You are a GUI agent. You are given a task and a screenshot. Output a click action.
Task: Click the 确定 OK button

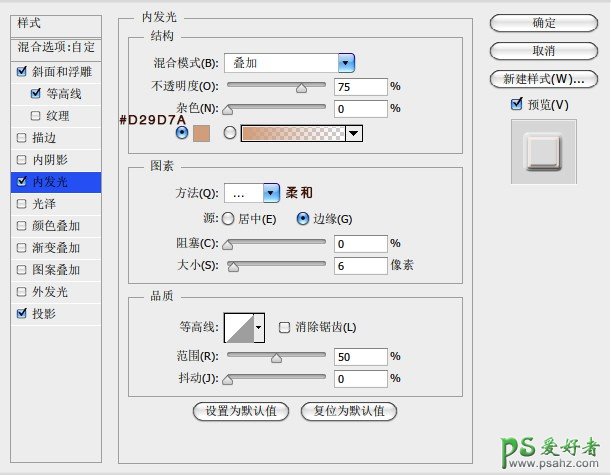click(544, 22)
